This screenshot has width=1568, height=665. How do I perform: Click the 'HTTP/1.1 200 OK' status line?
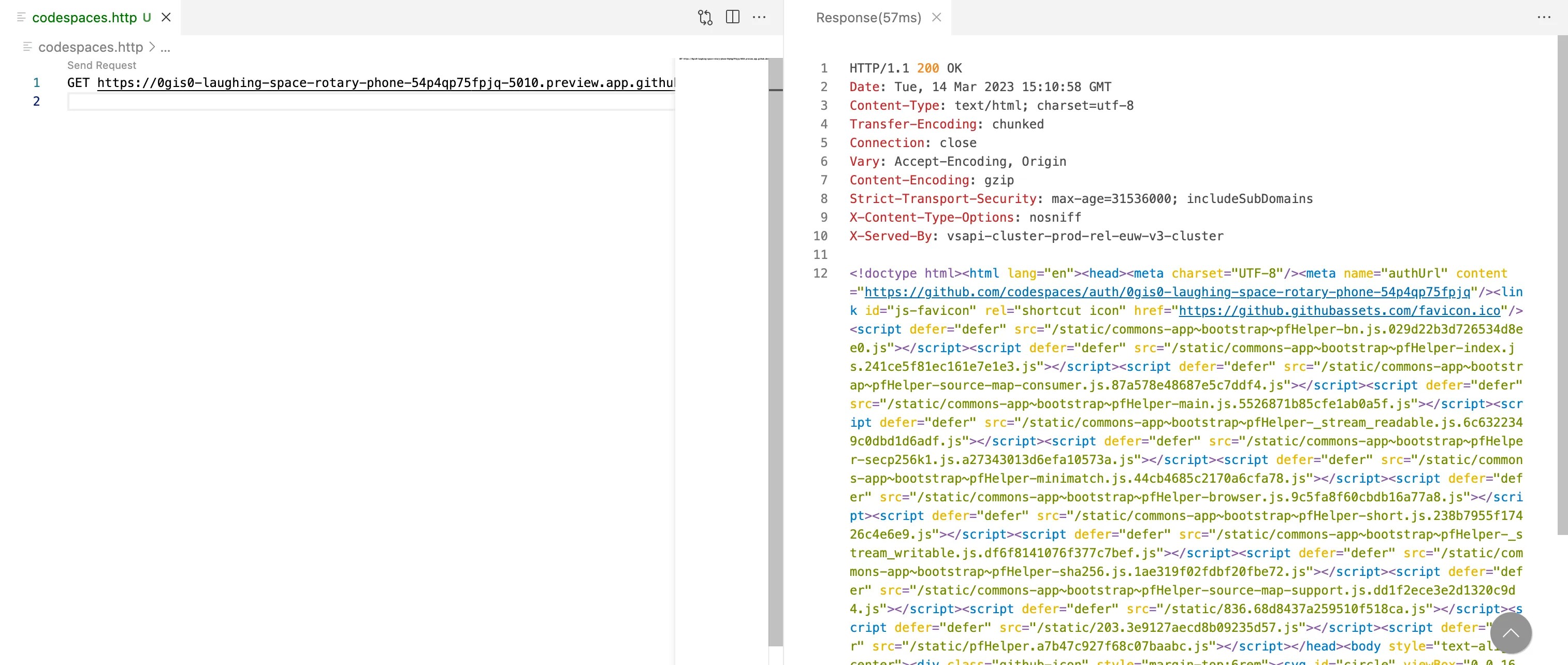905,68
